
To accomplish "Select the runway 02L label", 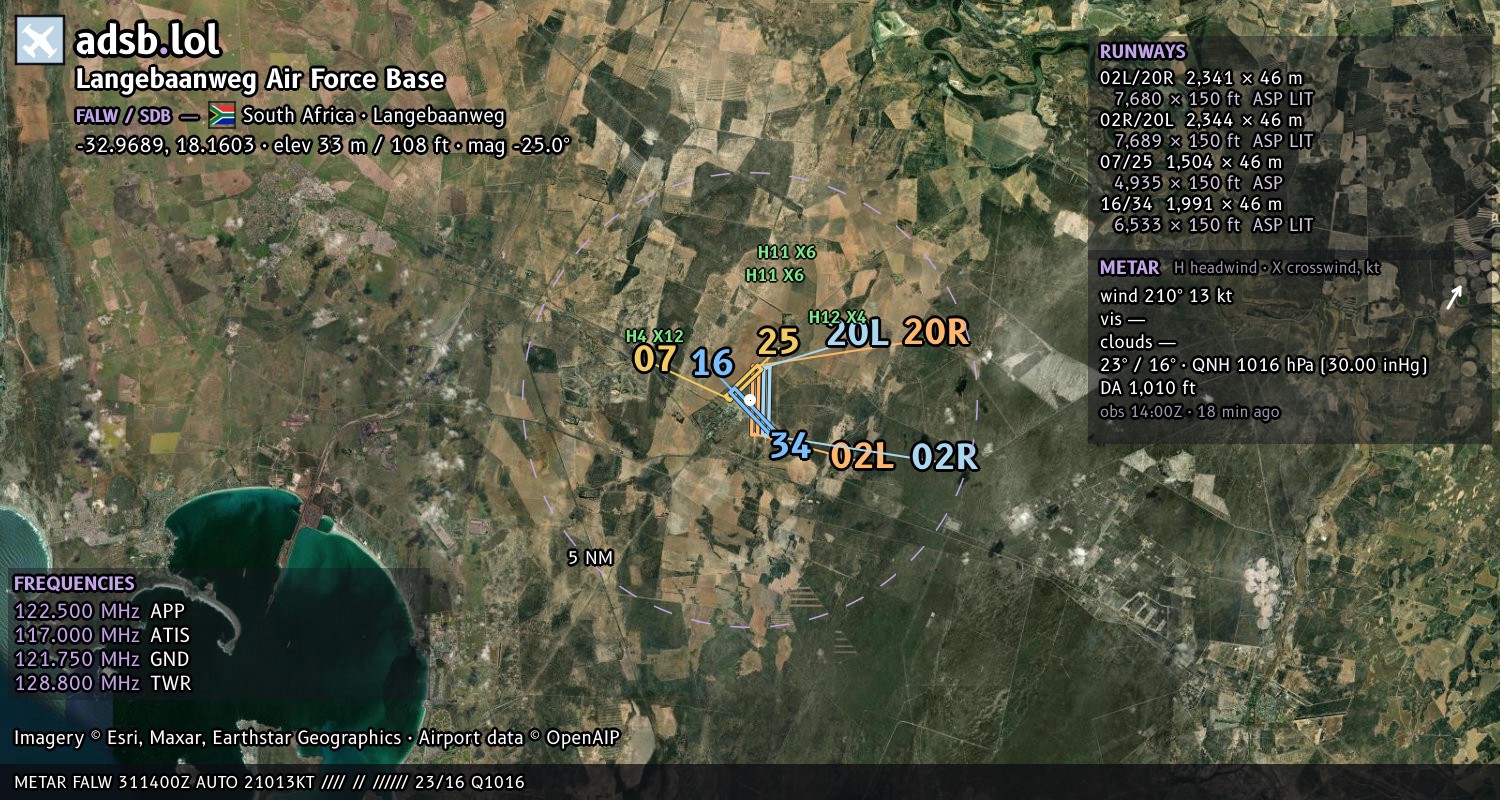I will point(862,456).
